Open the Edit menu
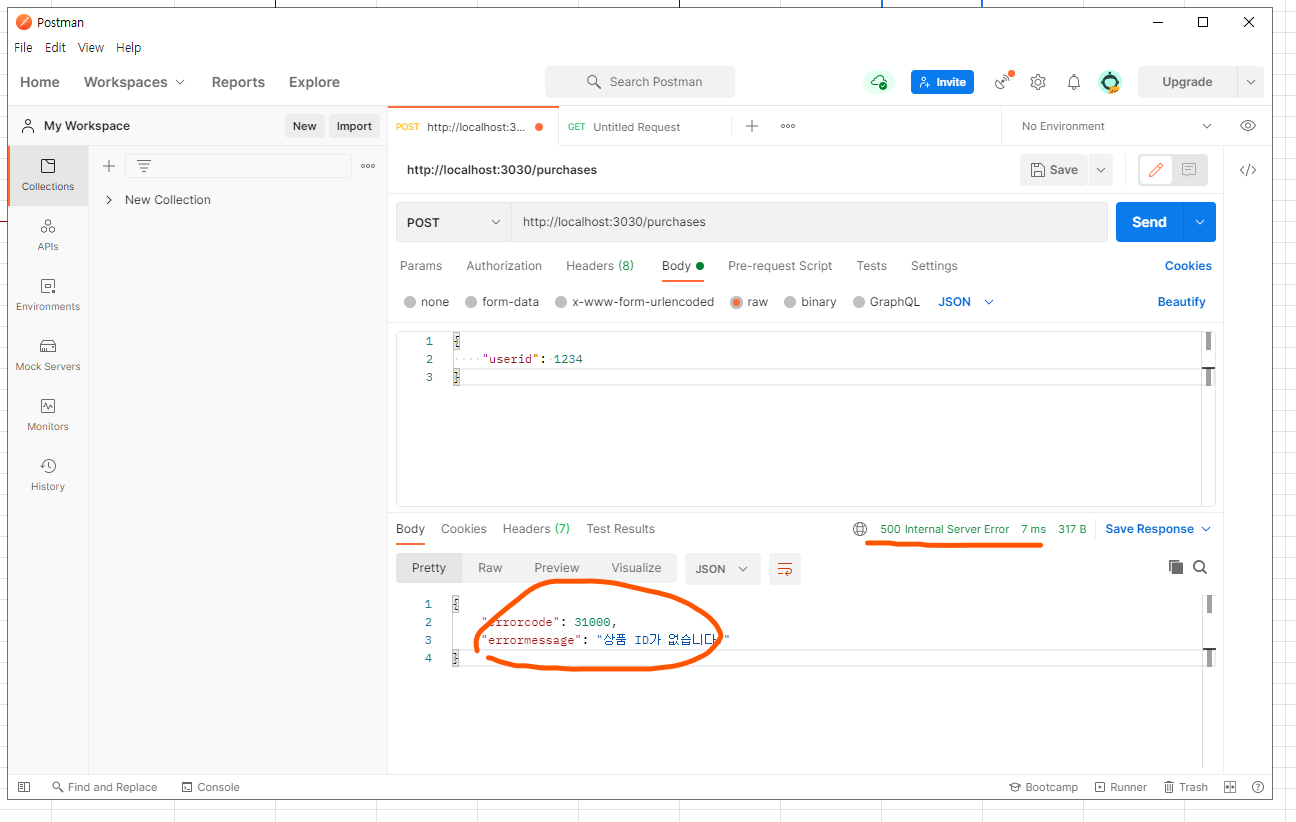This screenshot has height=822, width=1296. [x=55, y=47]
